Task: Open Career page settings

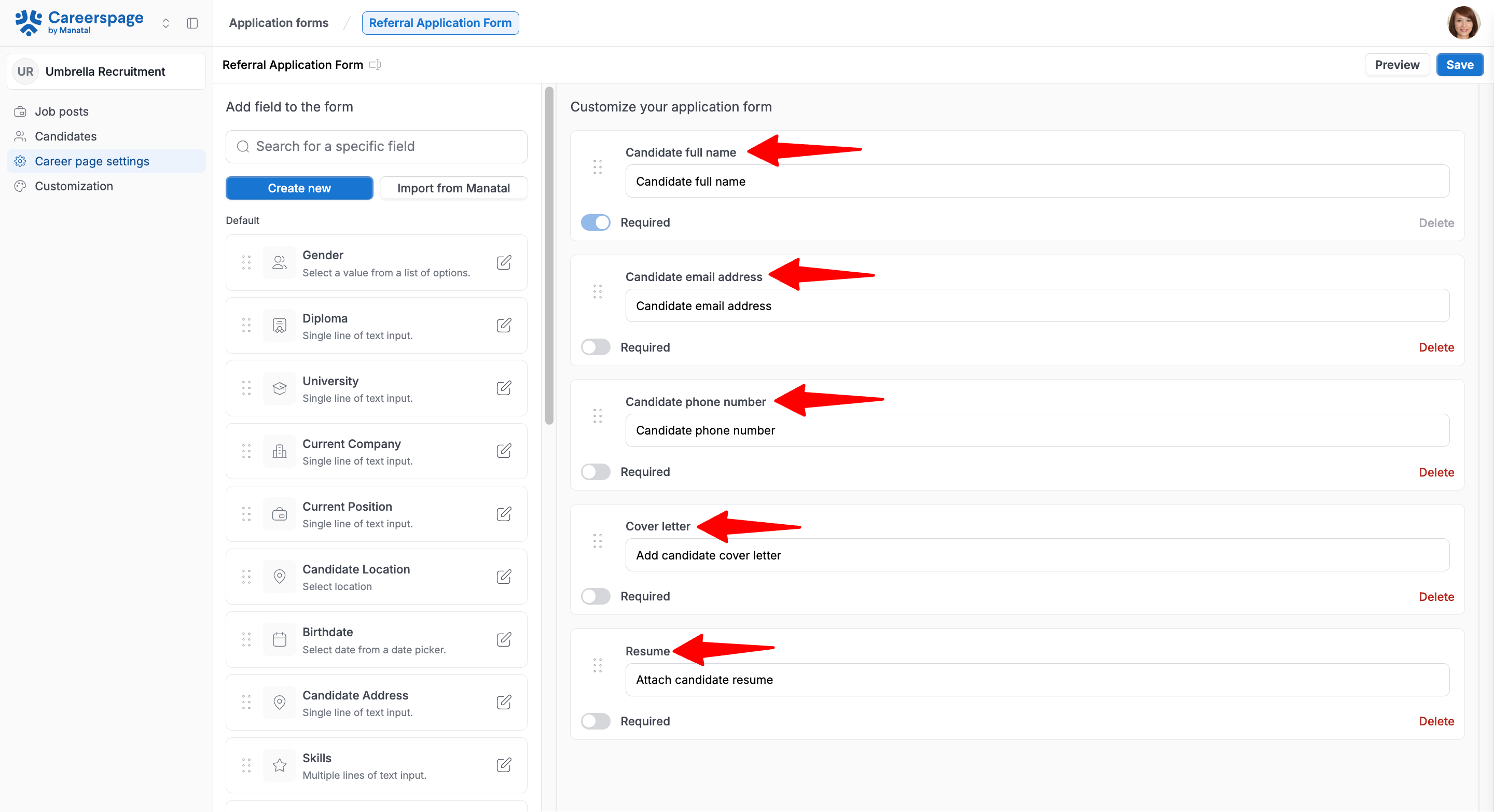Action: (x=107, y=161)
